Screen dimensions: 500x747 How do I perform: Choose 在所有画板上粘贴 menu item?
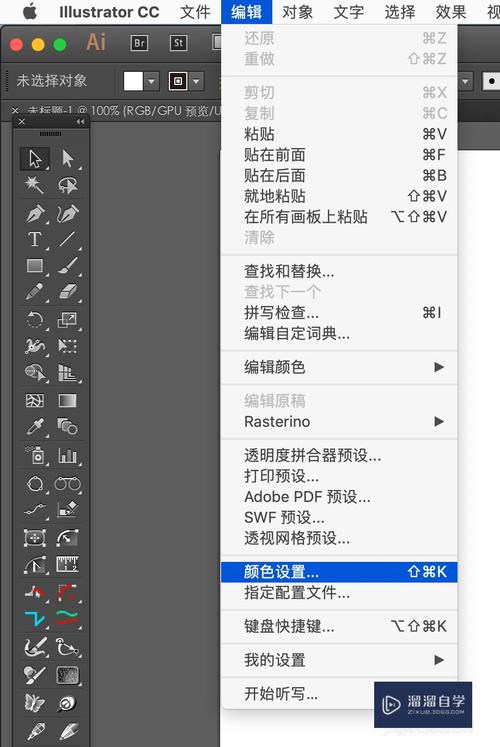(339, 217)
